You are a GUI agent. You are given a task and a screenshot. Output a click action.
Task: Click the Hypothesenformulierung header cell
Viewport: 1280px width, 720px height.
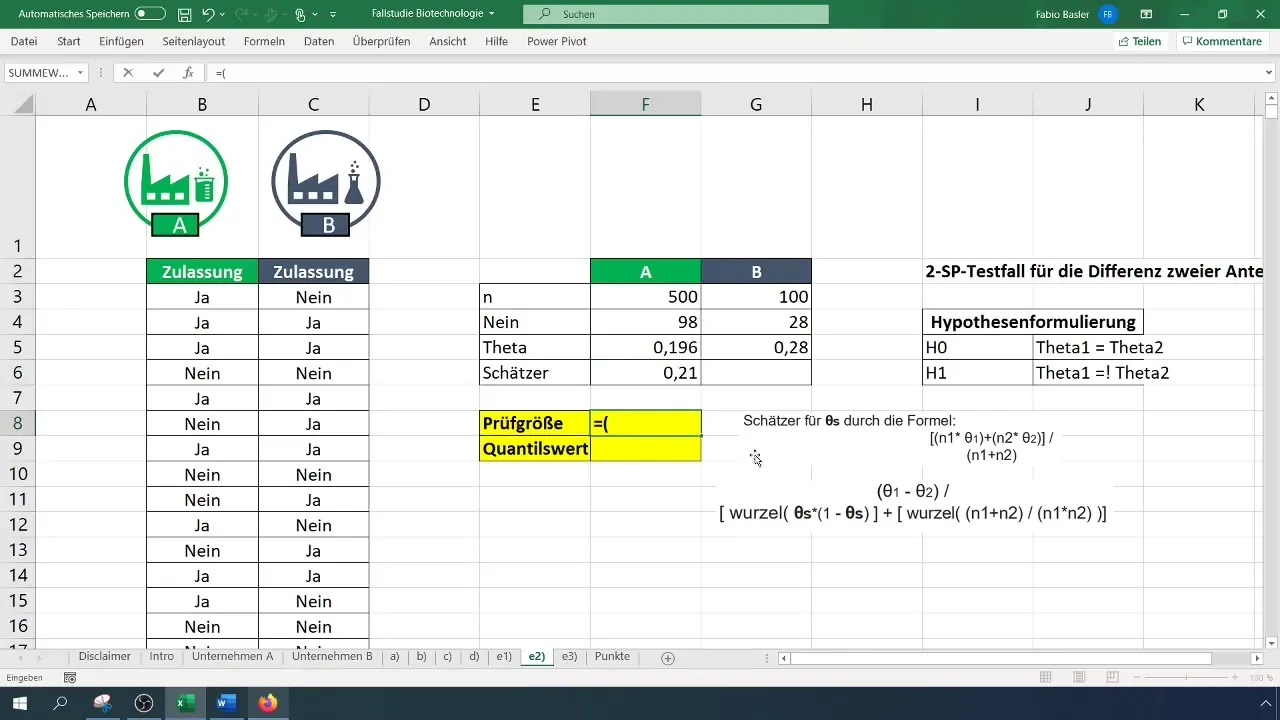tap(1033, 322)
